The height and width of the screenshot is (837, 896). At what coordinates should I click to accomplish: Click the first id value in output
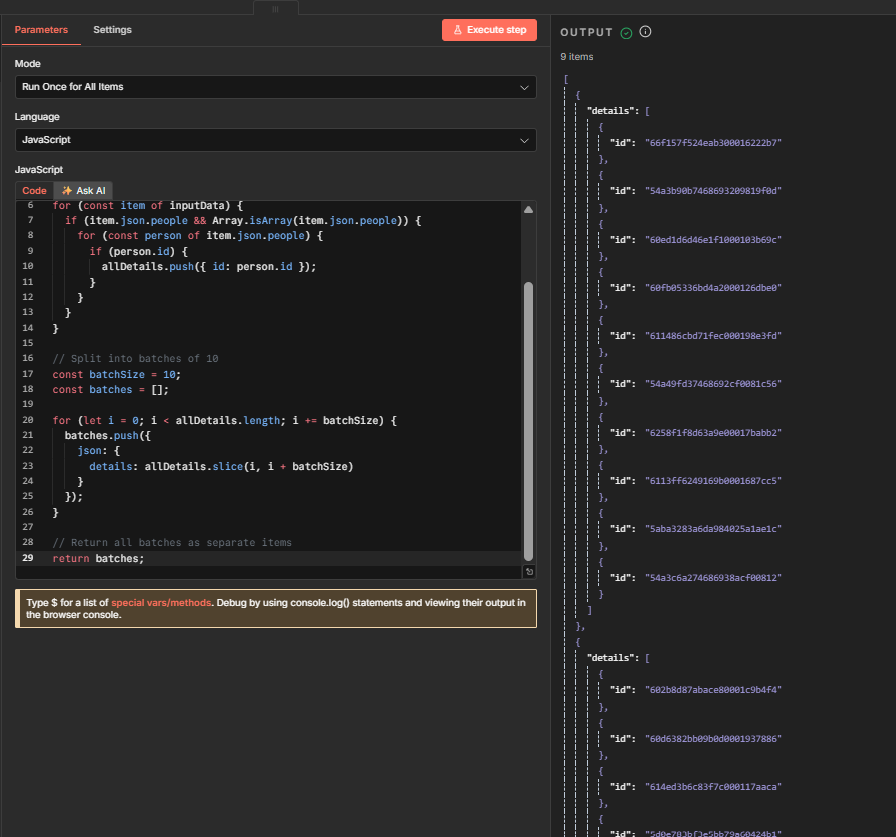[x=713, y=143]
